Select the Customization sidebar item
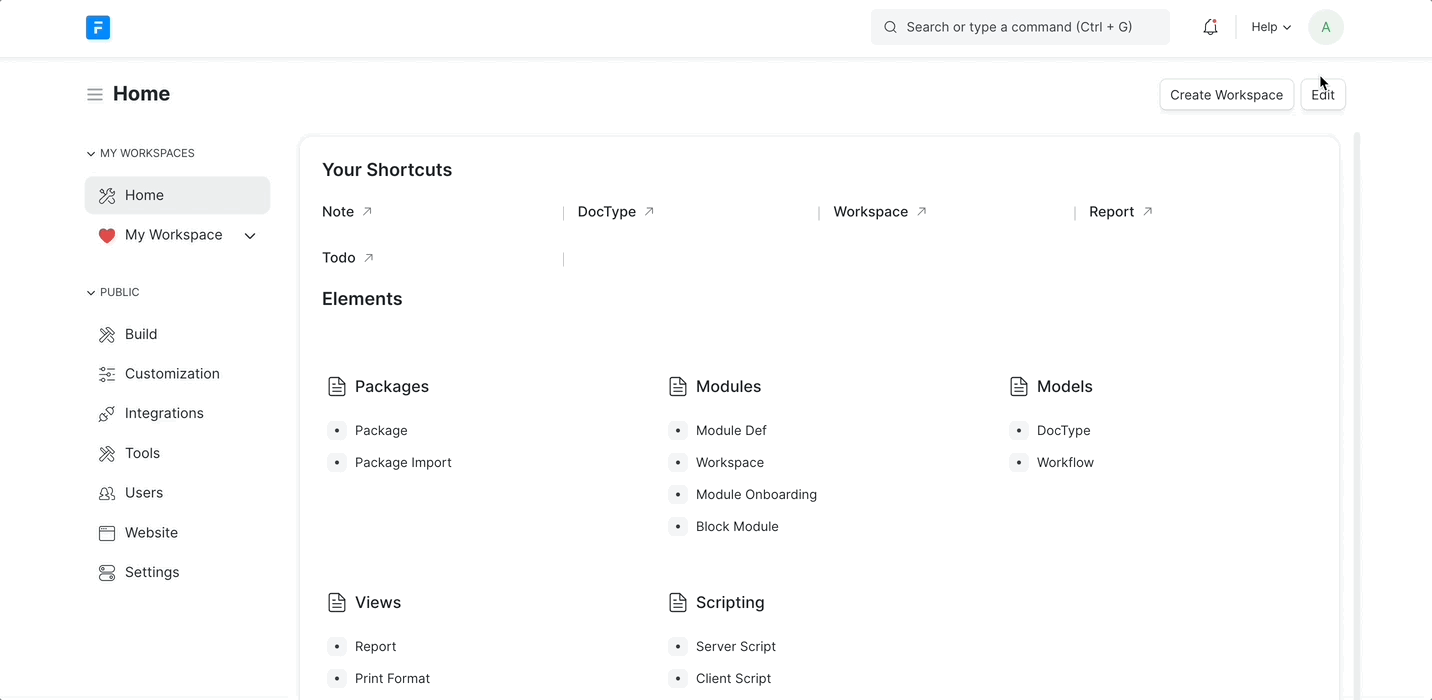The width and height of the screenshot is (1432, 700). (172, 374)
